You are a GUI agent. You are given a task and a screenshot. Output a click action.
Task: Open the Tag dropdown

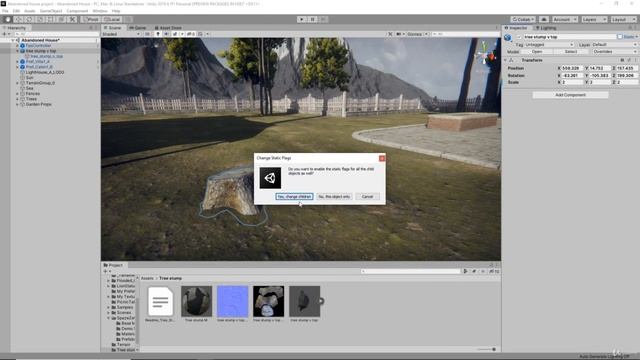(x=549, y=44)
